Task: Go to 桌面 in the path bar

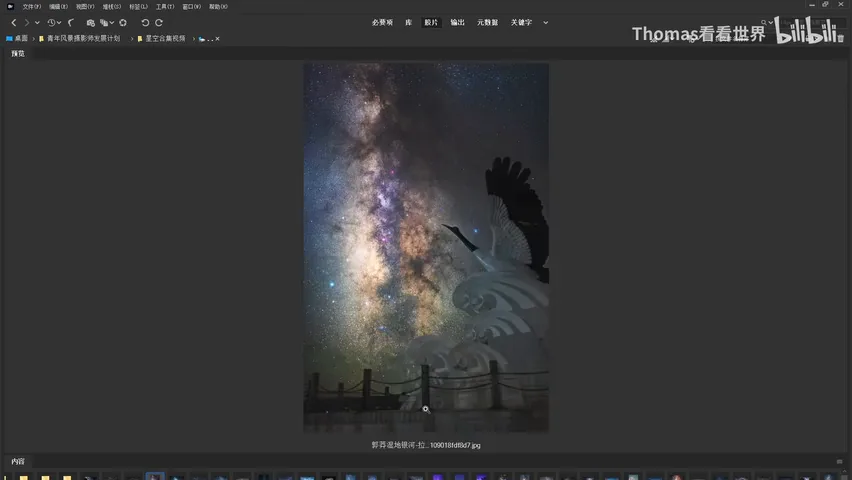Action: click(17, 39)
